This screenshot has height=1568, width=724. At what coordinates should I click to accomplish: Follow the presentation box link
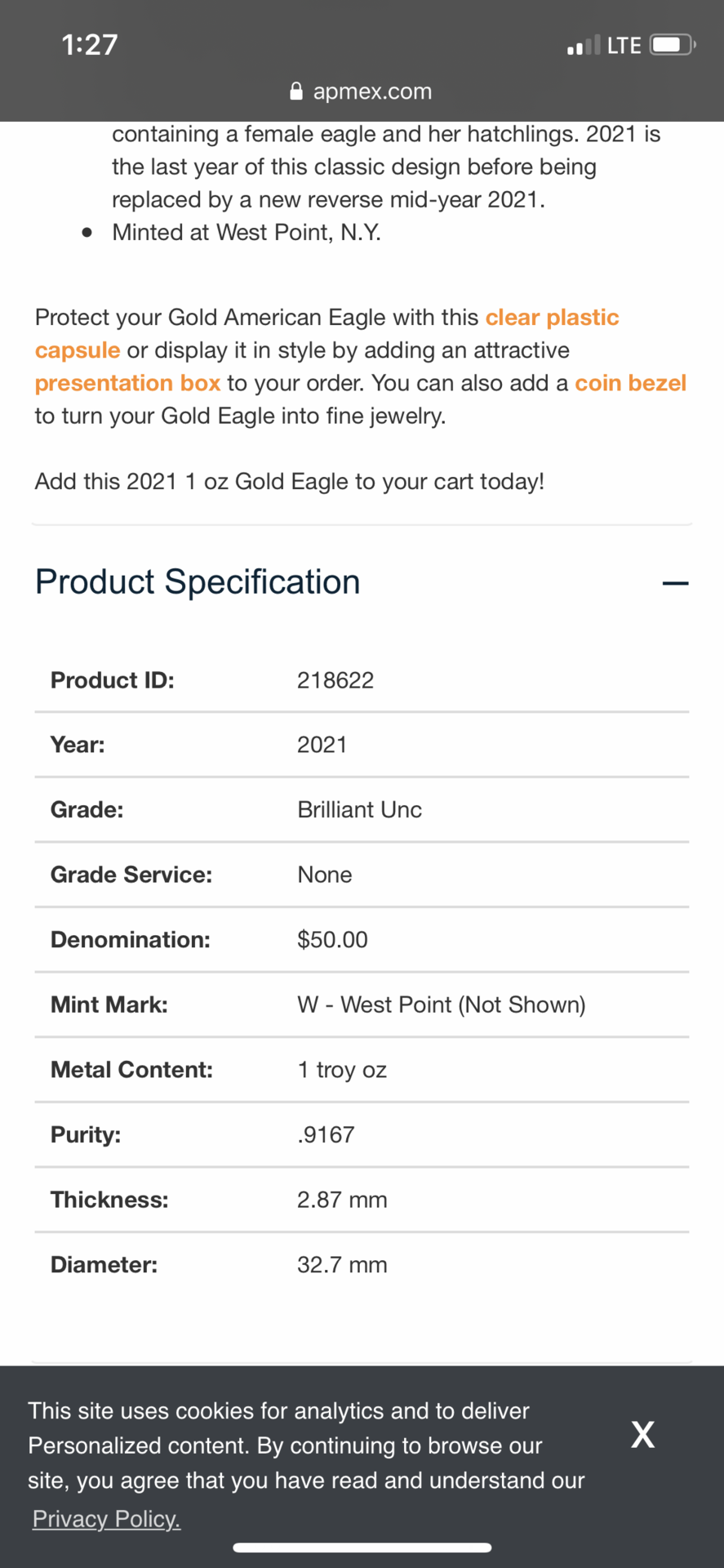[x=127, y=383]
